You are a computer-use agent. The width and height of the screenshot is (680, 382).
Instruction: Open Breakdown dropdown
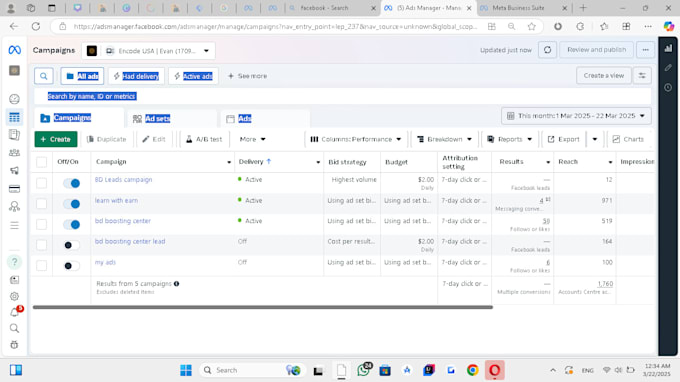(444, 139)
